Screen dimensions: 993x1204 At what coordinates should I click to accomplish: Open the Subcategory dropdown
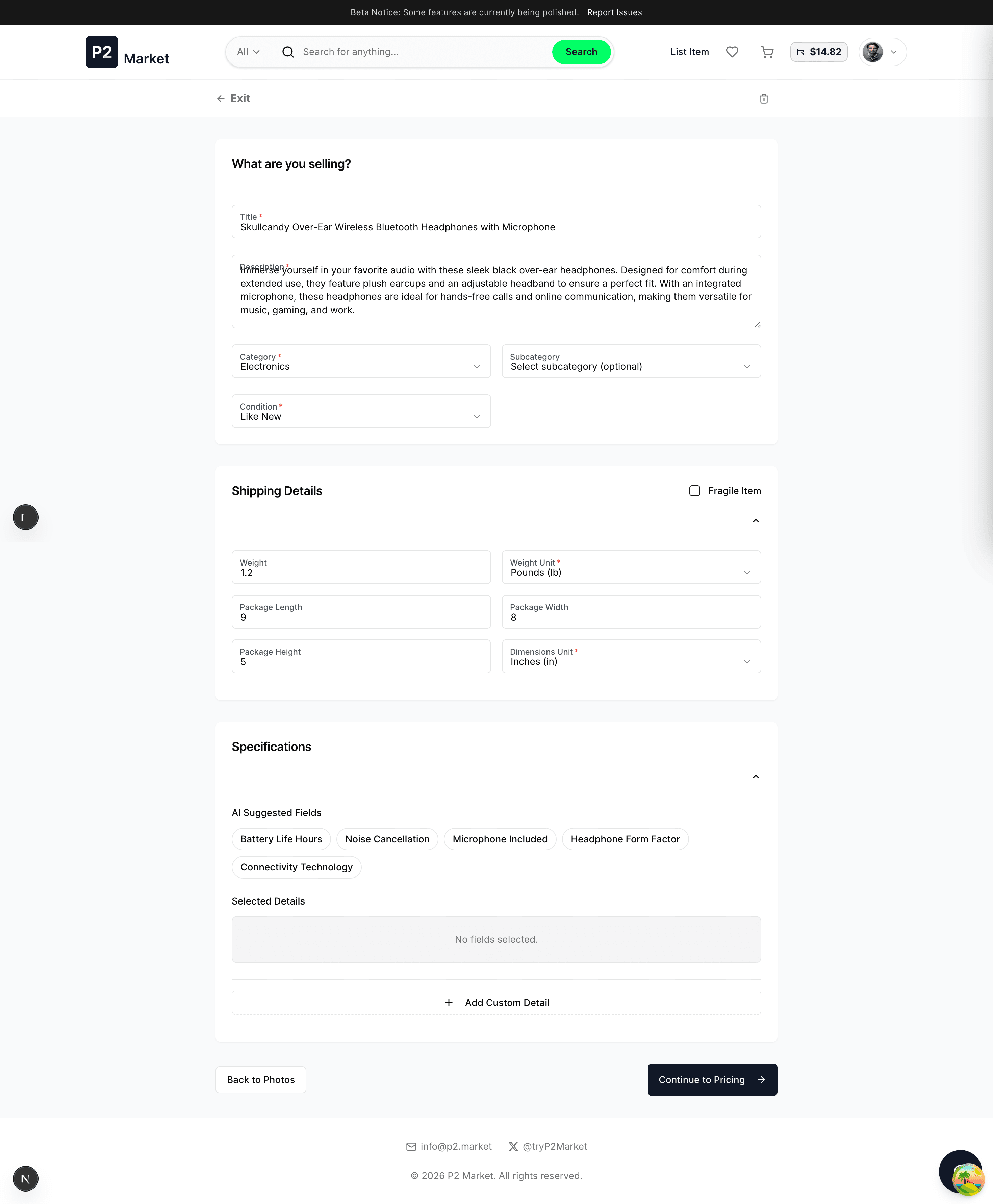click(631, 361)
